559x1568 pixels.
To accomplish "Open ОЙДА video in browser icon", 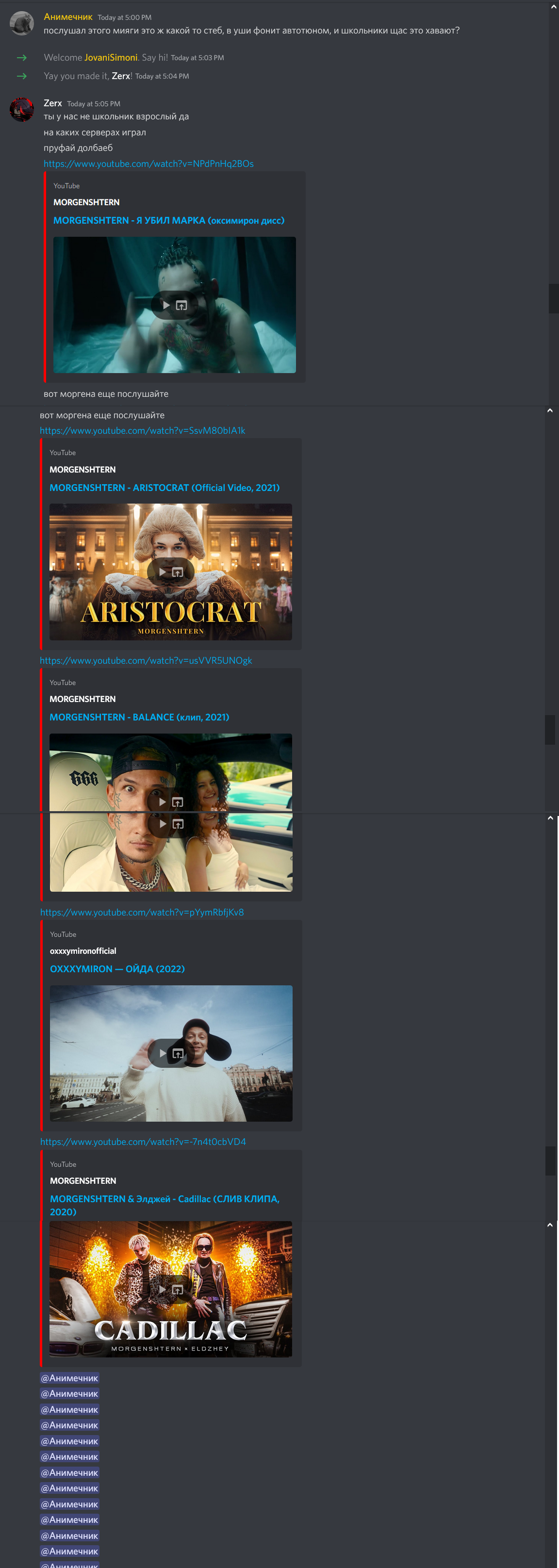I will tap(178, 1053).
